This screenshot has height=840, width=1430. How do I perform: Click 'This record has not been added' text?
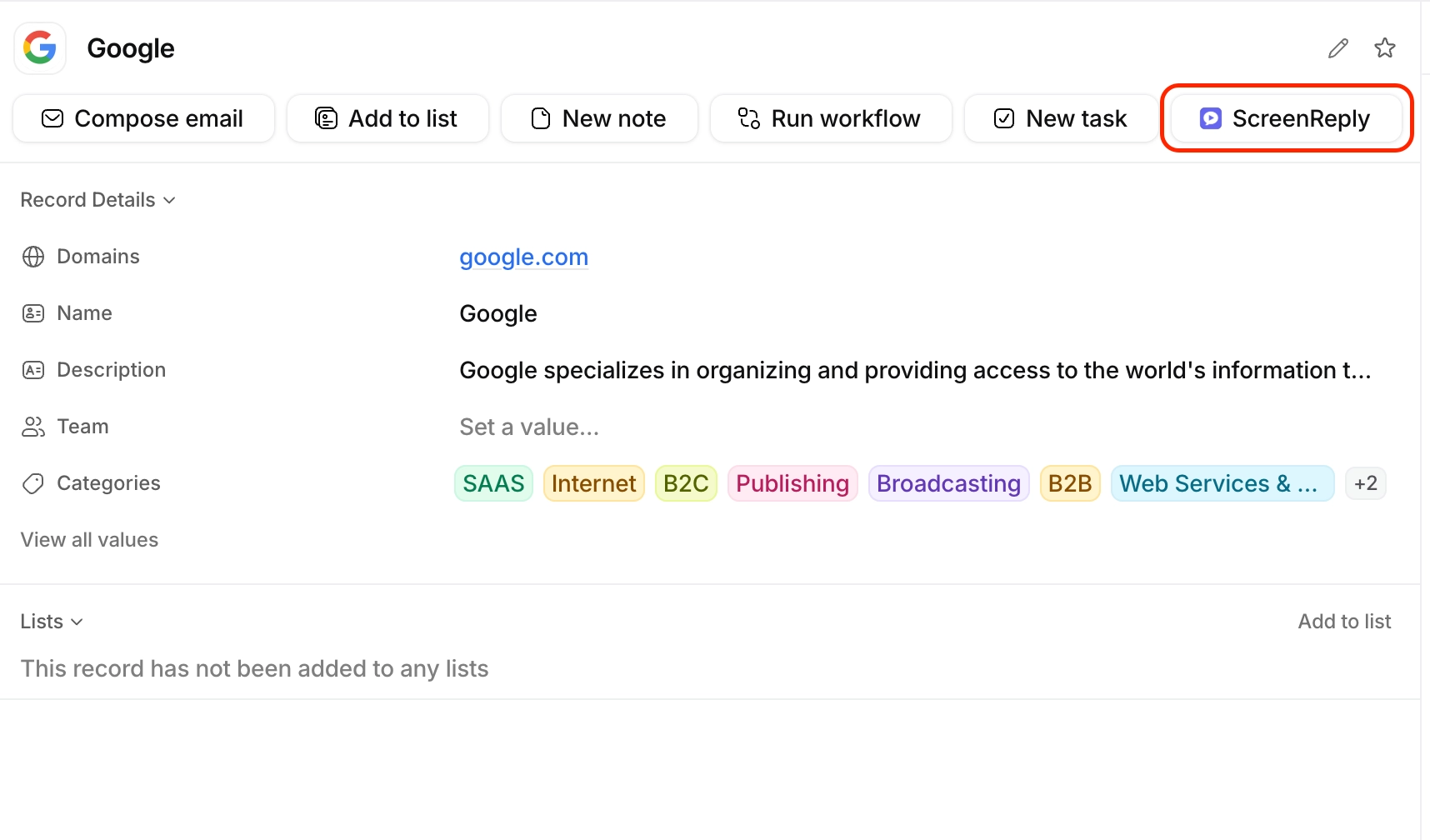[255, 668]
